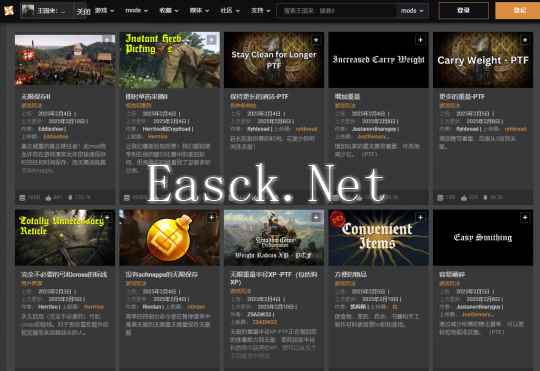Expand the mods dropdown beside 游戏

(x=137, y=11)
